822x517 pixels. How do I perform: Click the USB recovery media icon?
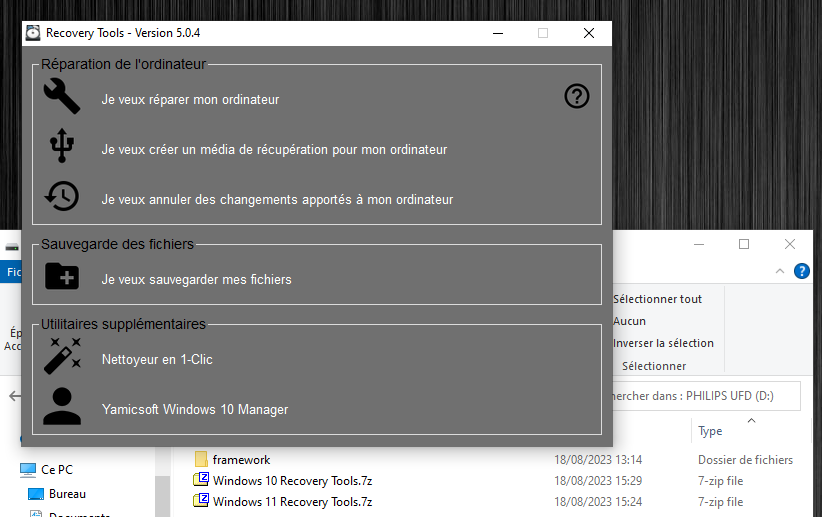tap(62, 145)
